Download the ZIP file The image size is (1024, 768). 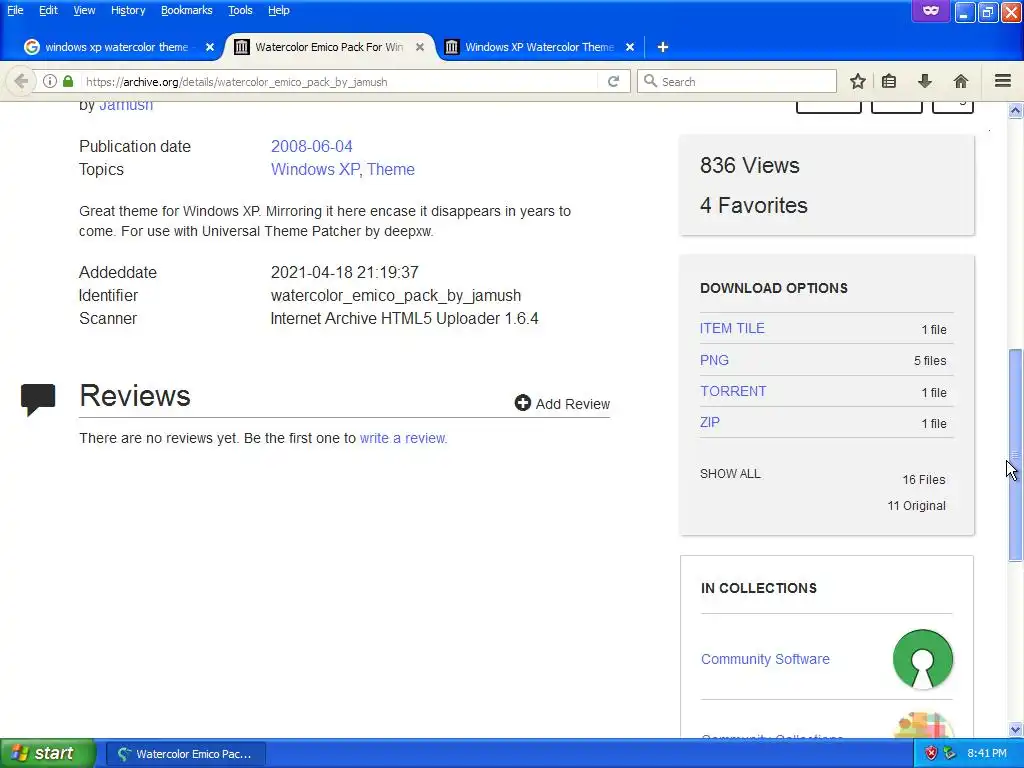pyautogui.click(x=709, y=423)
